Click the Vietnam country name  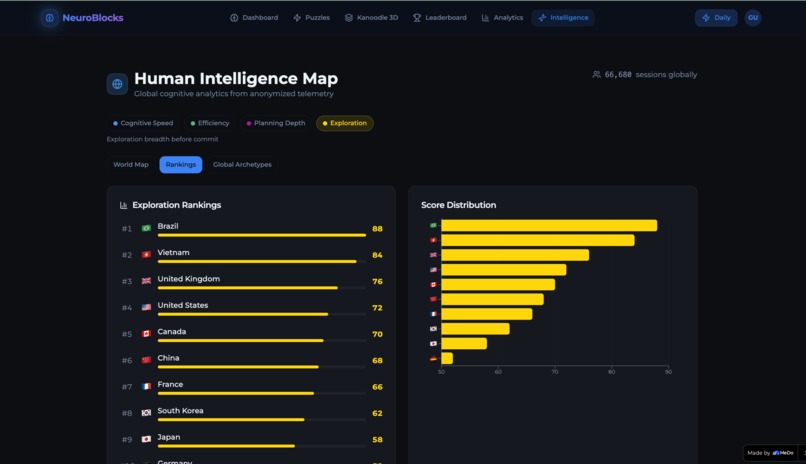173,252
